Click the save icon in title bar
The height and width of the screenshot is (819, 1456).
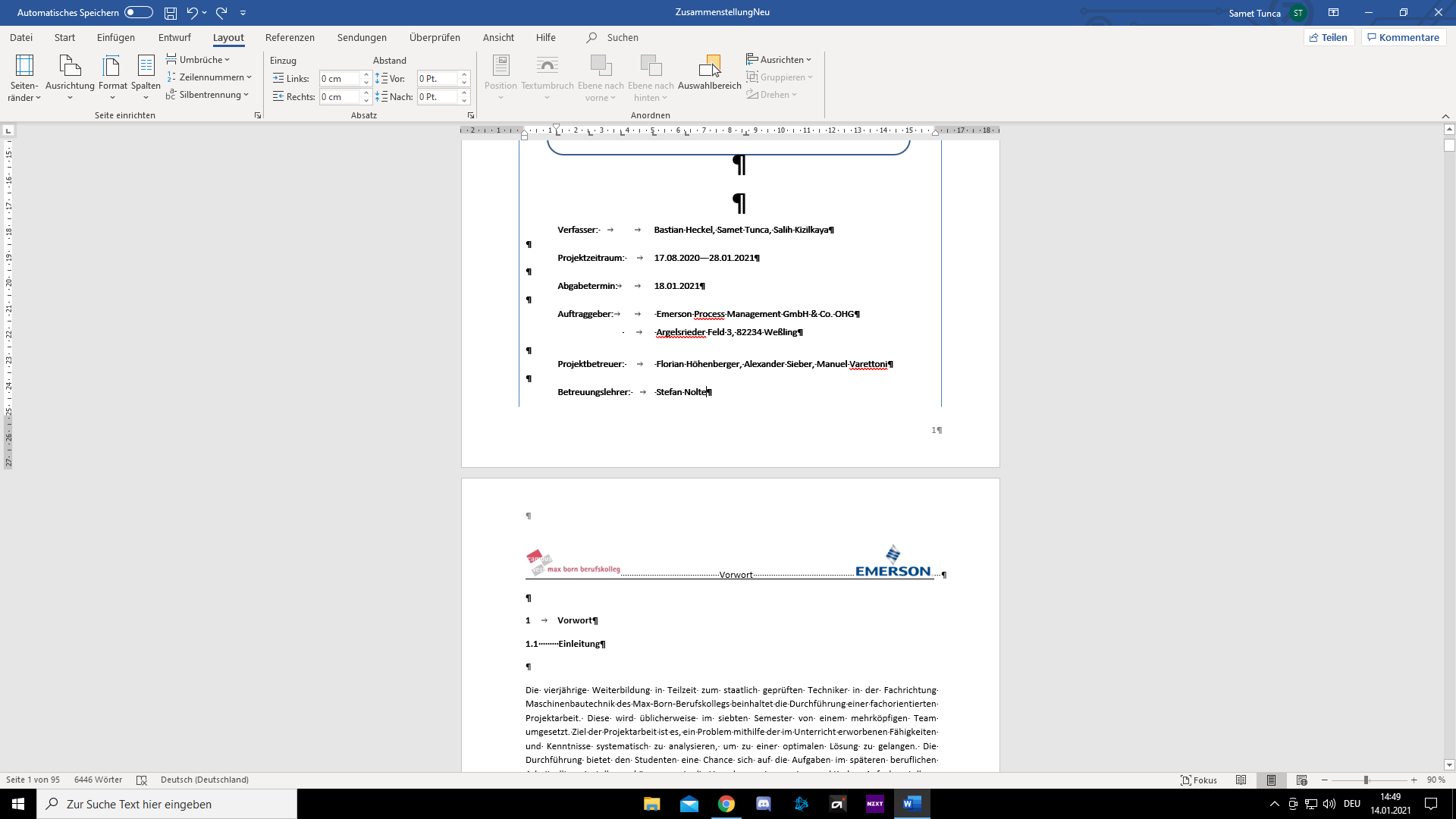(x=171, y=13)
